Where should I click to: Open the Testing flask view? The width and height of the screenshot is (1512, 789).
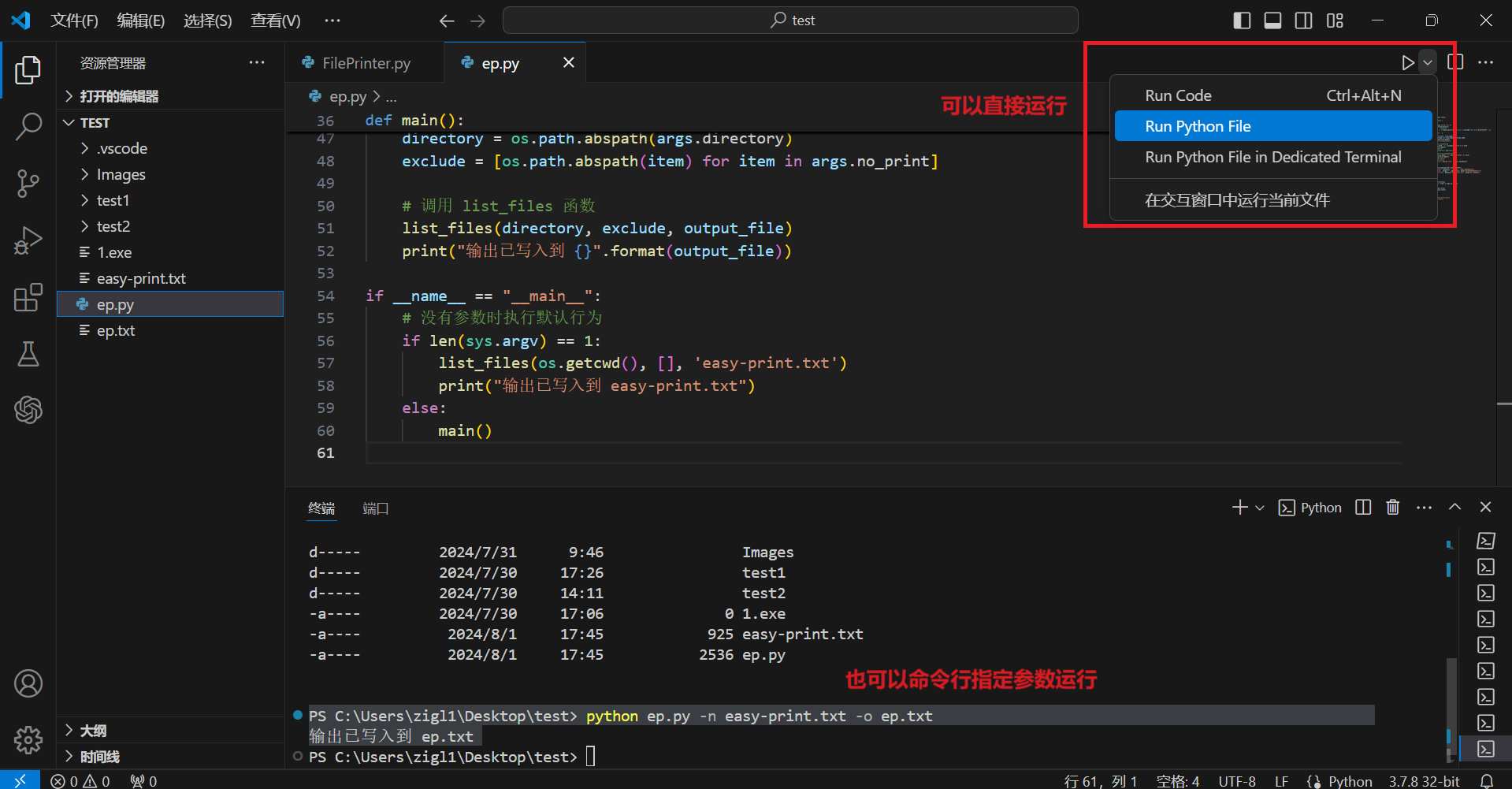pos(28,354)
